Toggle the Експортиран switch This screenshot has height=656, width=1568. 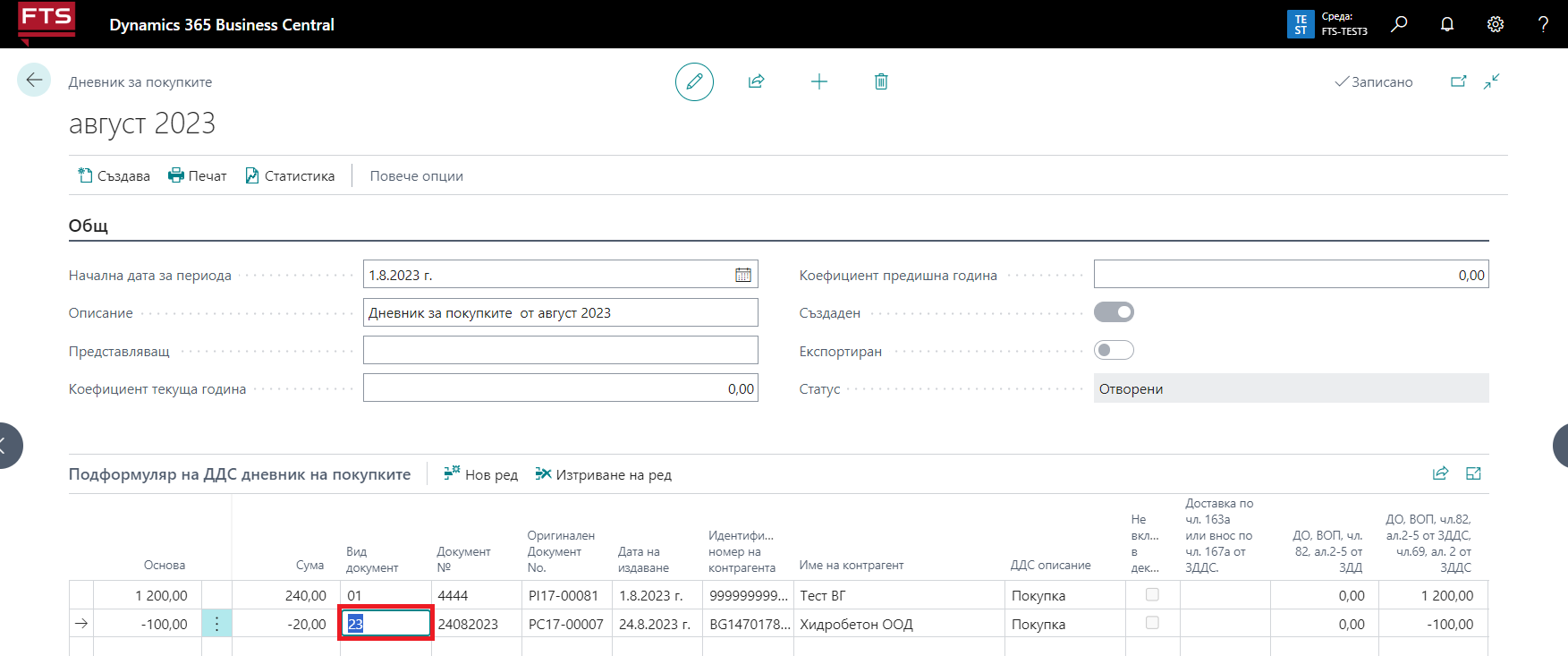1114,350
